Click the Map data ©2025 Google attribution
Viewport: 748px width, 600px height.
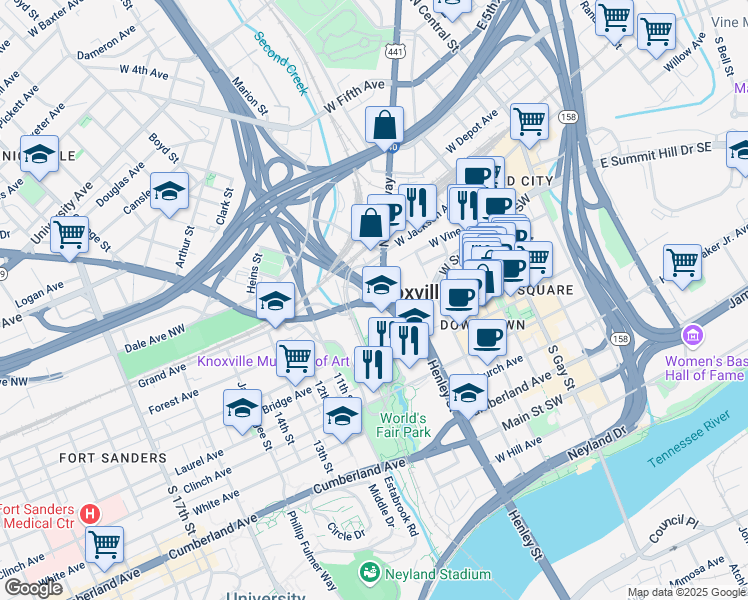click(x=687, y=593)
